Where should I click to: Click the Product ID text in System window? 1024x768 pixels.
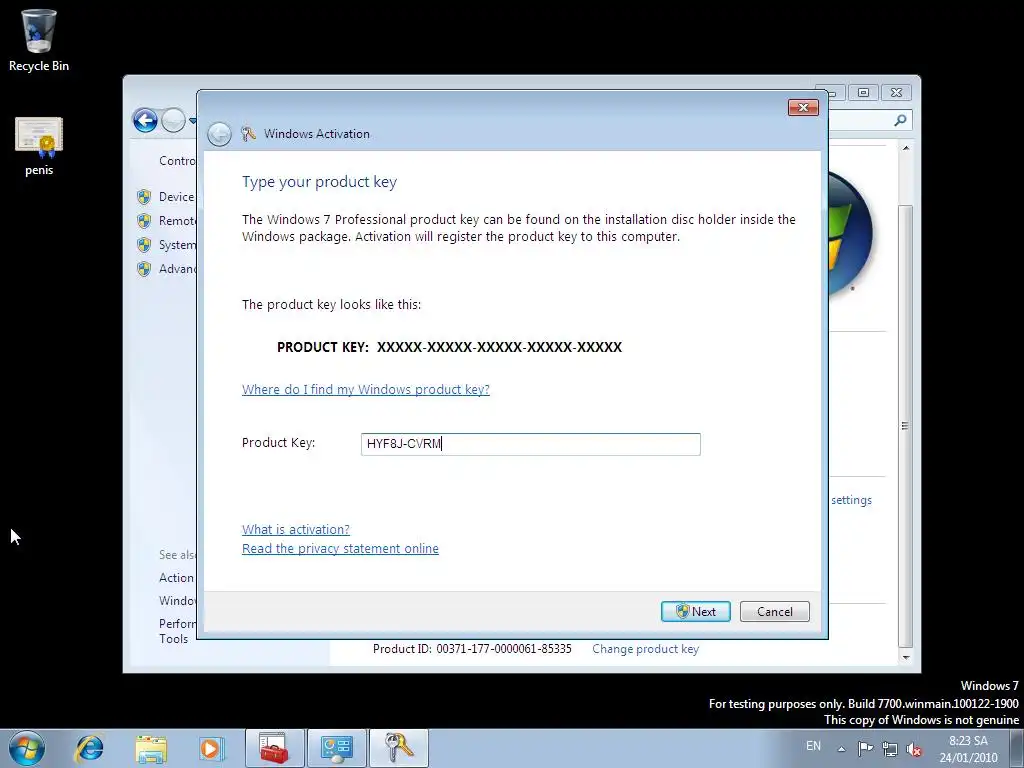point(472,649)
